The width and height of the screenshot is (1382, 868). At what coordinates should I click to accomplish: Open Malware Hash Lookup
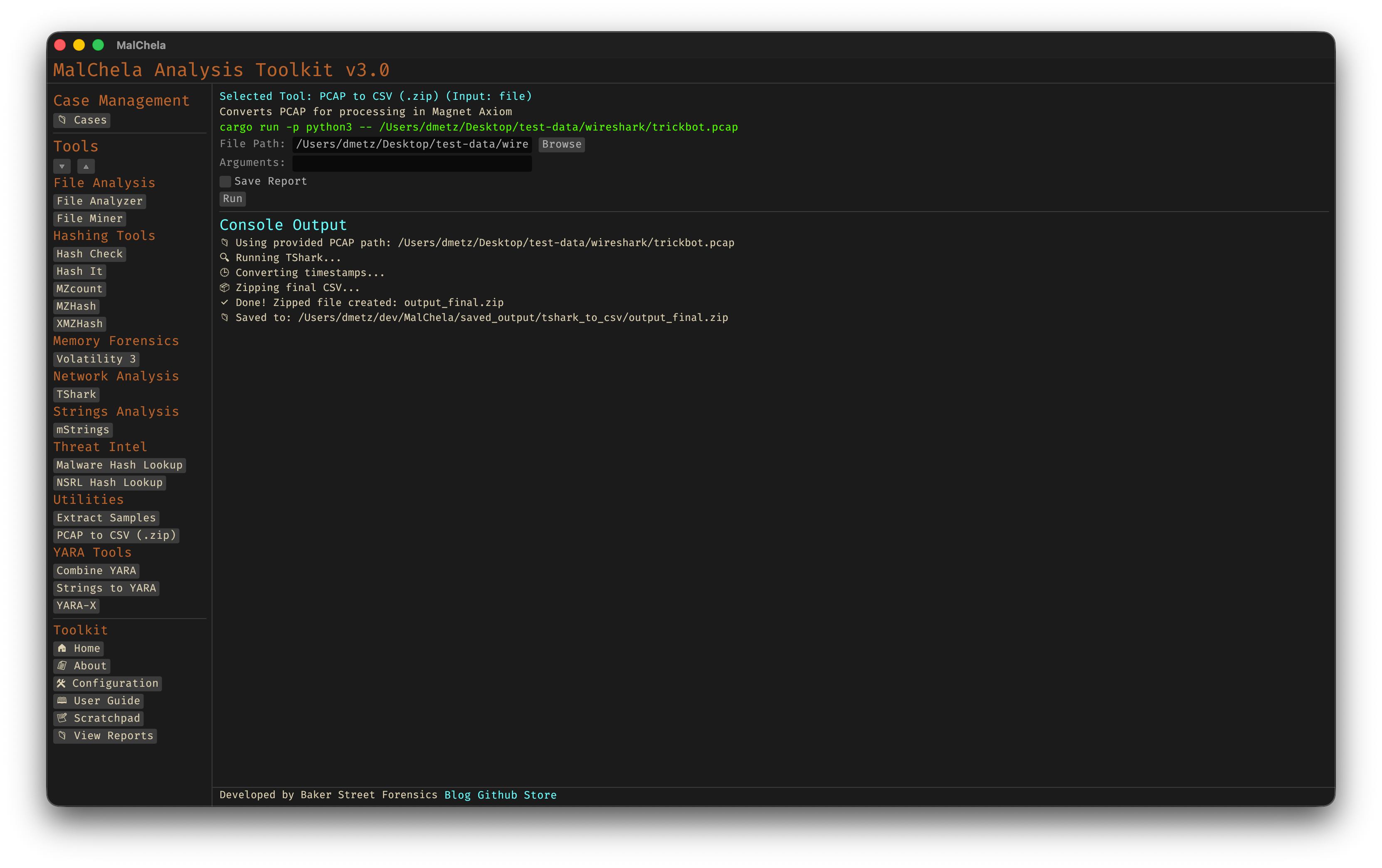click(119, 465)
